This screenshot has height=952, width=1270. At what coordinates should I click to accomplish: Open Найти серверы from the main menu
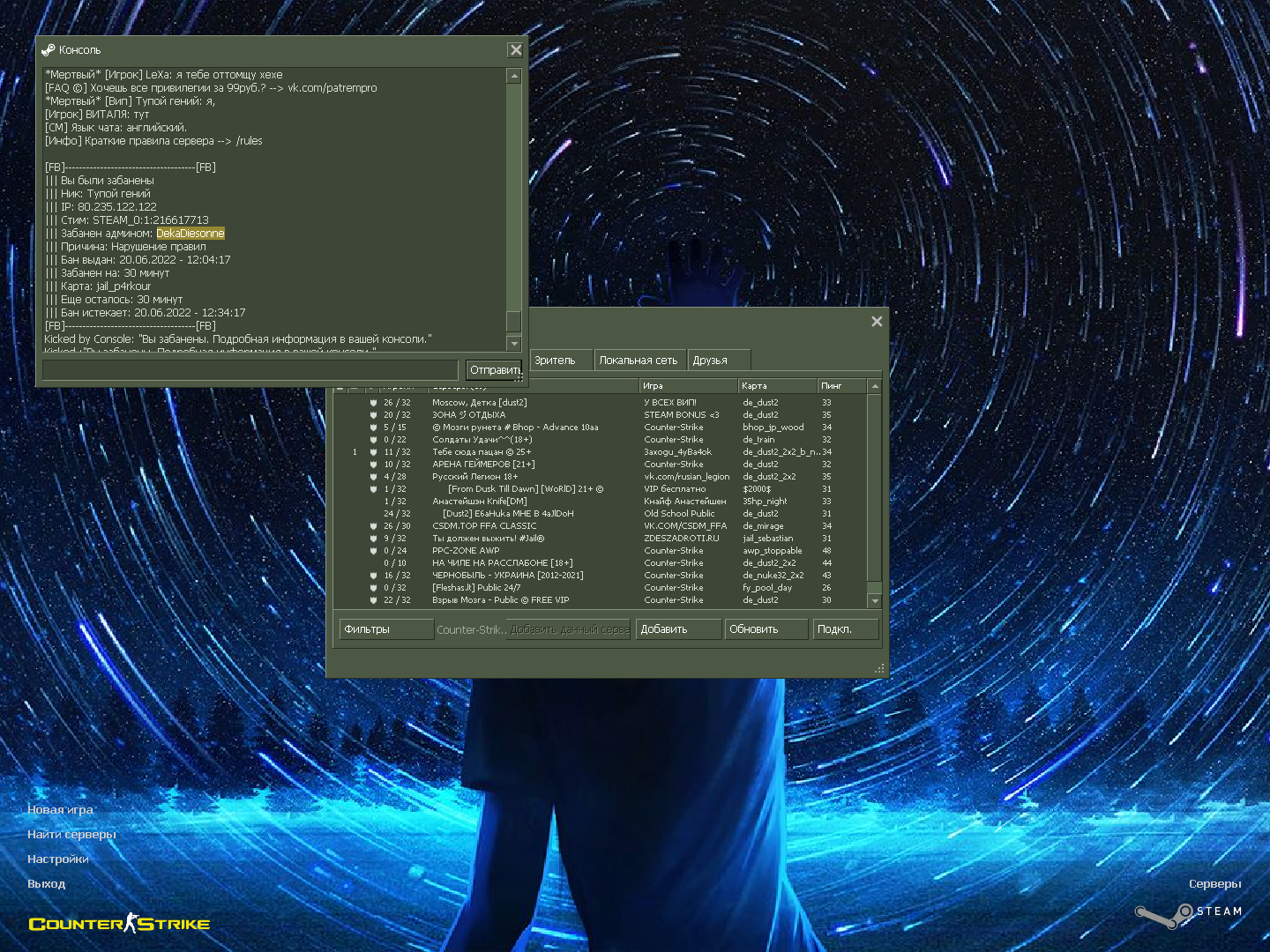click(71, 834)
